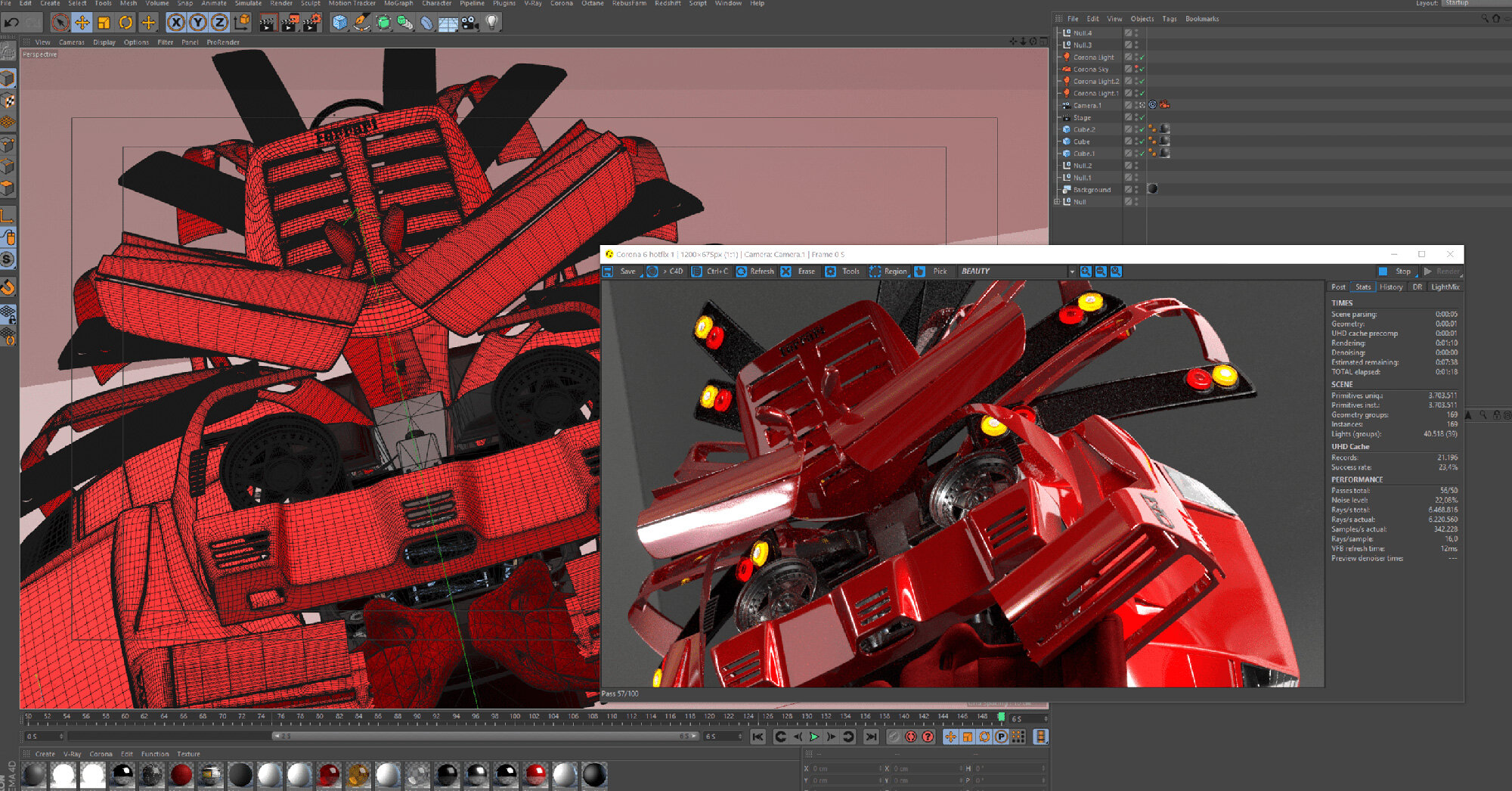Switch to the LightMix tab
Screen dimensions: 1512x791
coord(1445,287)
